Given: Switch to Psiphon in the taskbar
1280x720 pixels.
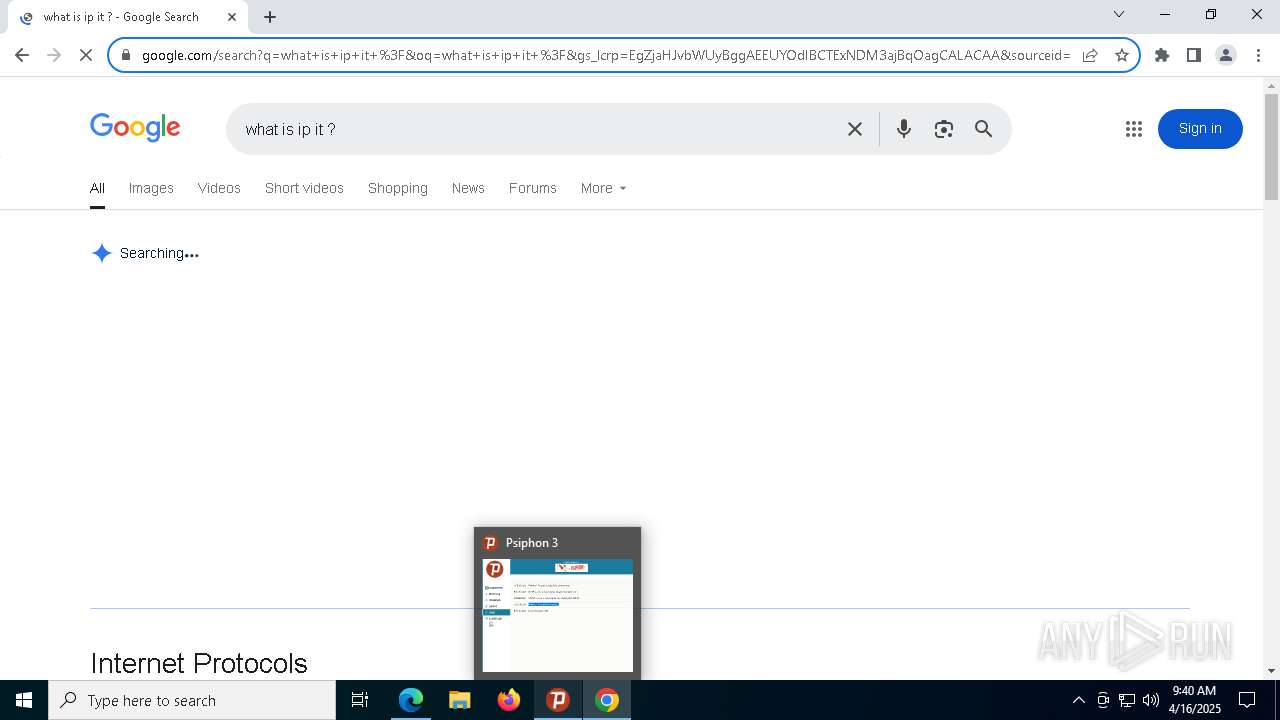Looking at the screenshot, I should click(558, 700).
